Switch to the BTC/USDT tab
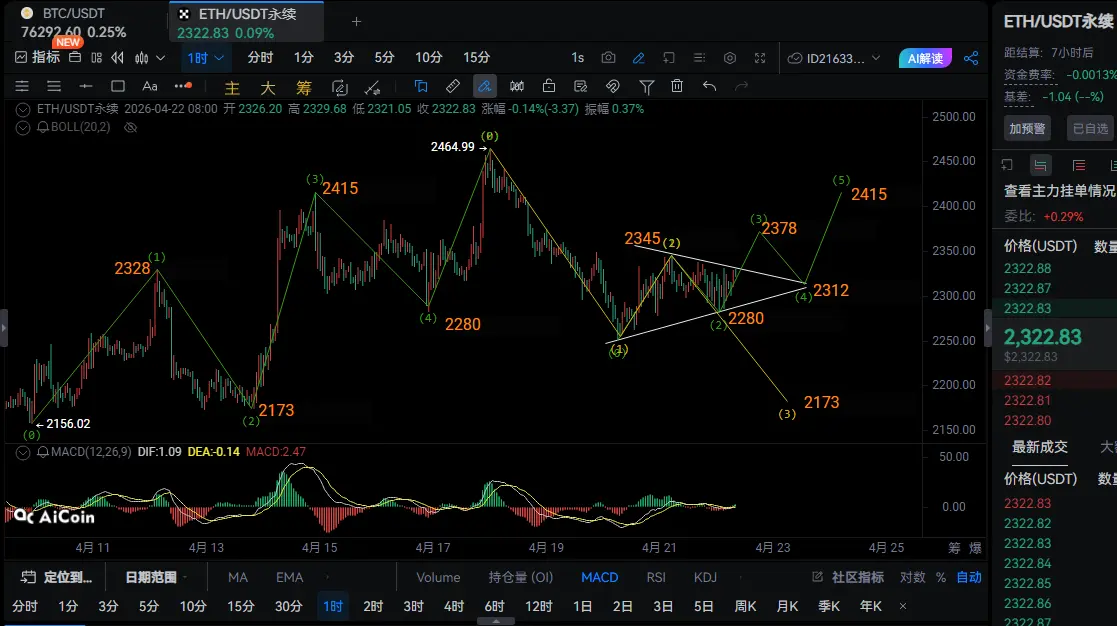 (84, 23)
